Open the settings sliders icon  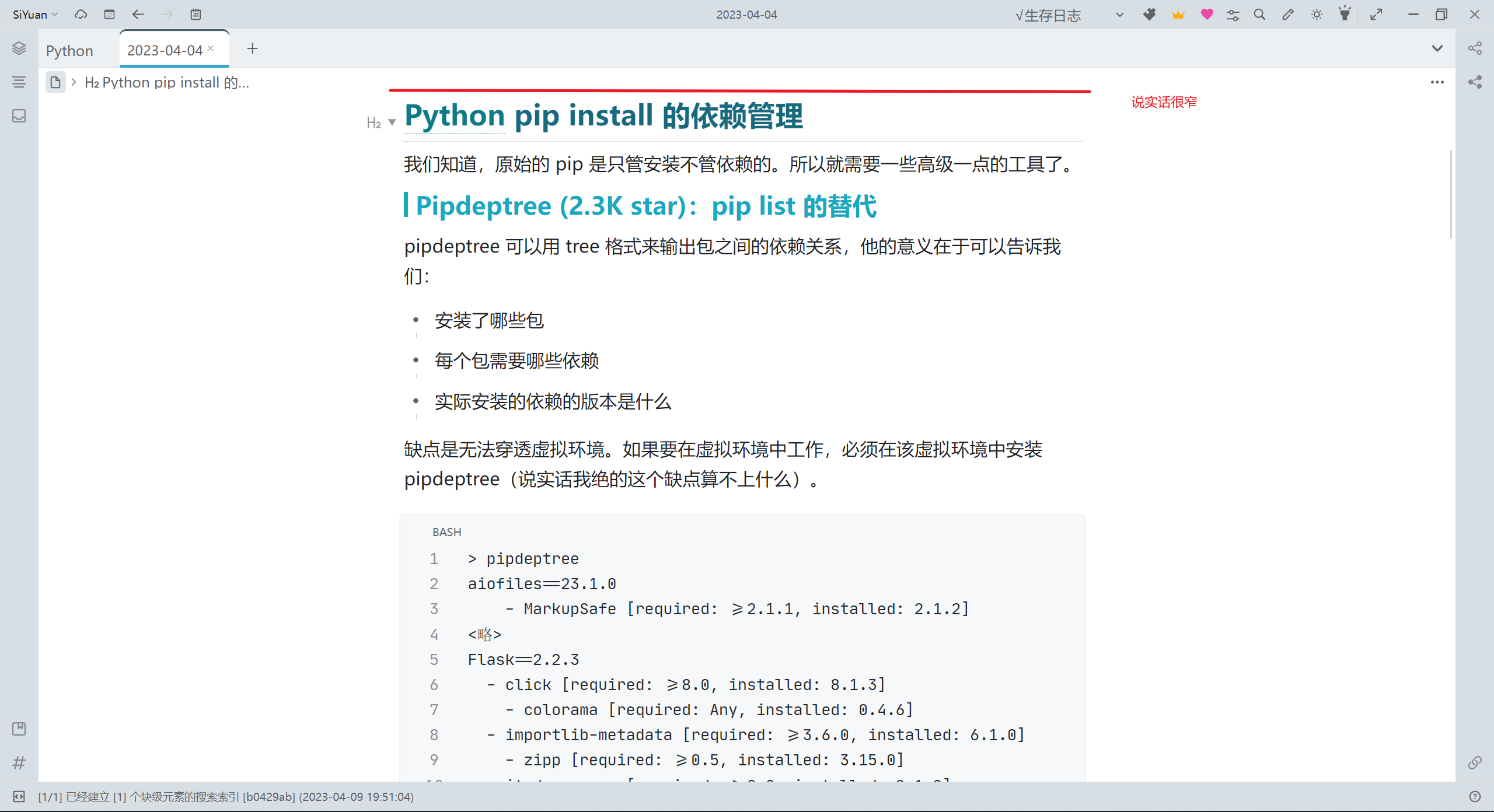click(x=1233, y=15)
